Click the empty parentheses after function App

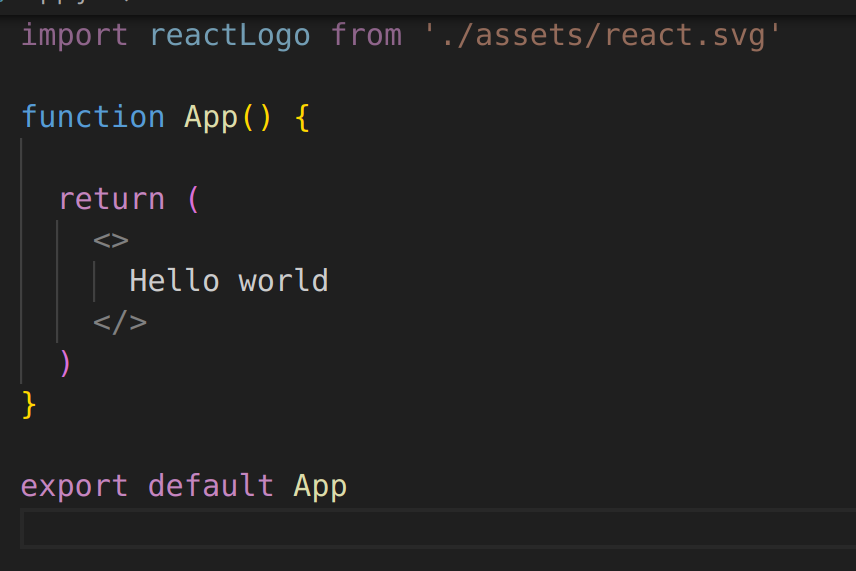pos(256,117)
